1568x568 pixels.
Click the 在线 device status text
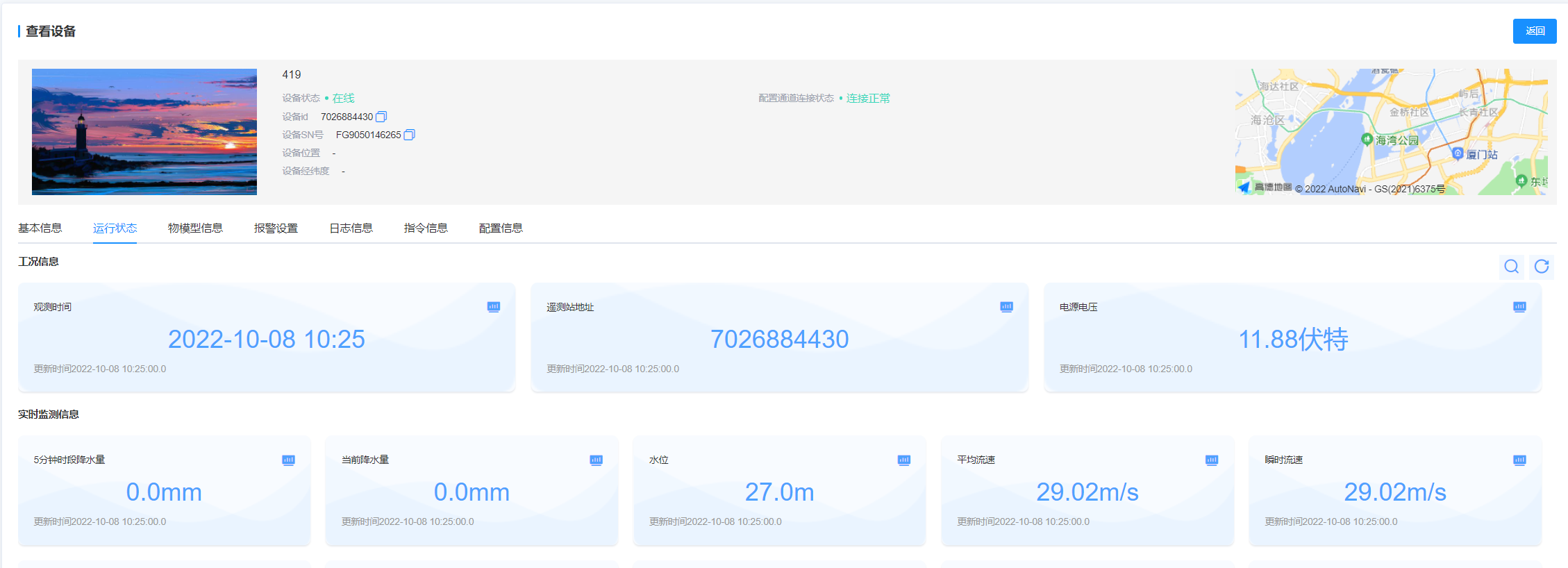point(343,98)
